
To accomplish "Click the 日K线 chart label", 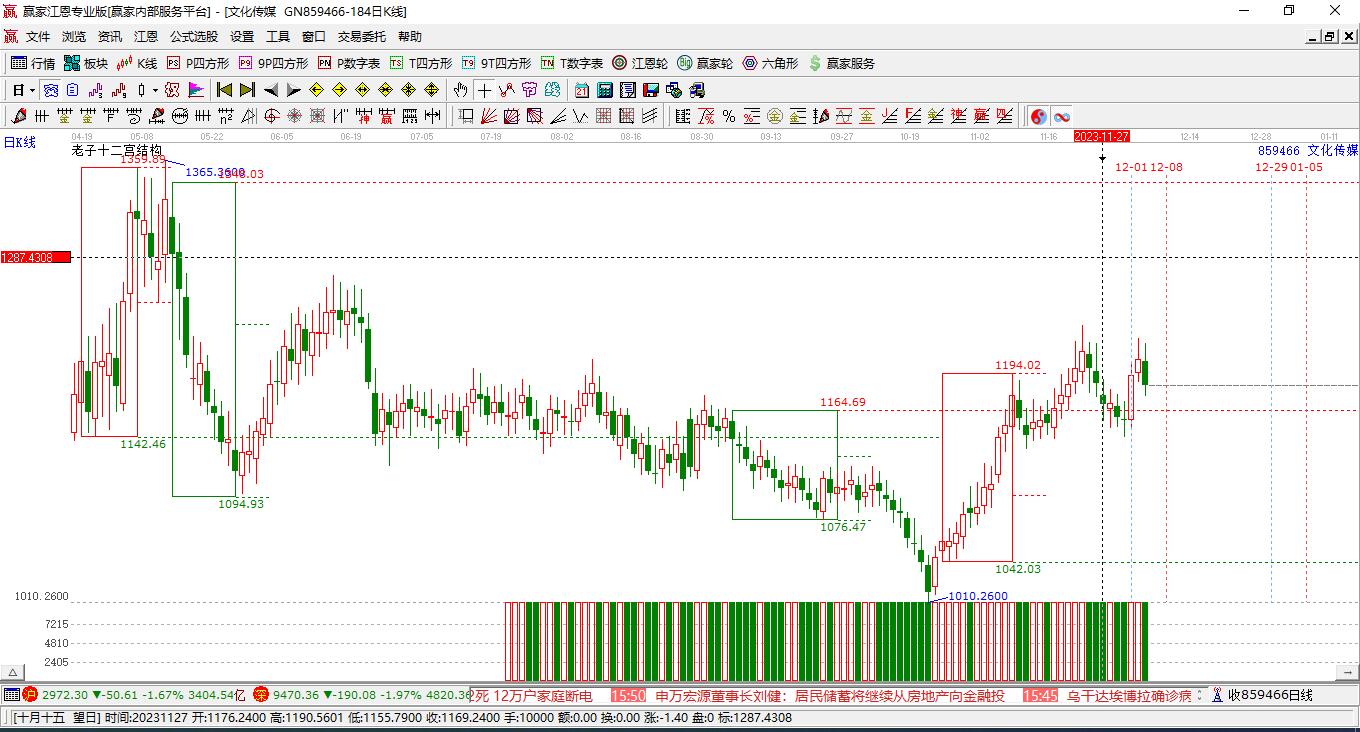I will tap(19, 142).
